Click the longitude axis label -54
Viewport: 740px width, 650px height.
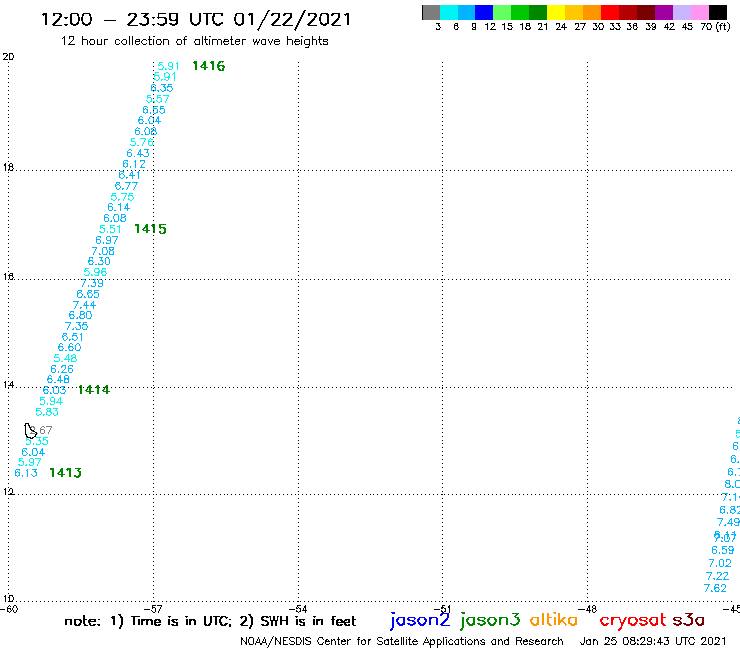[298, 609]
